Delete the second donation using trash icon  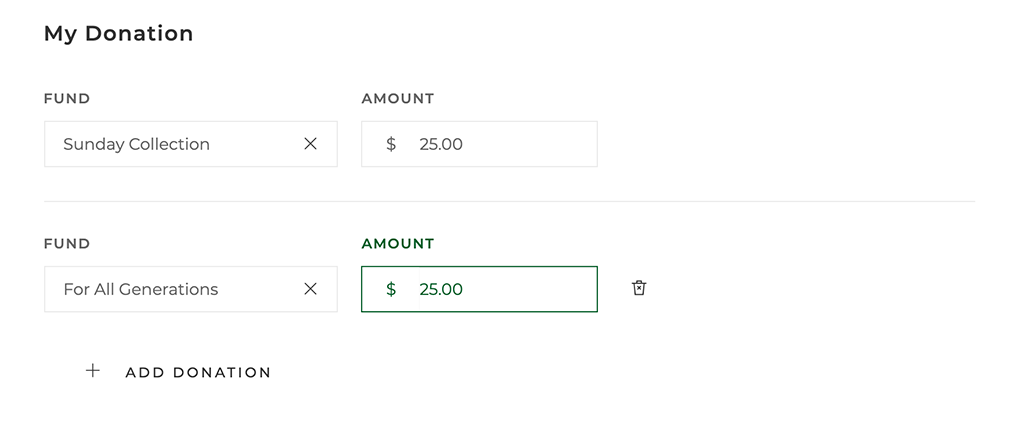[639, 288]
